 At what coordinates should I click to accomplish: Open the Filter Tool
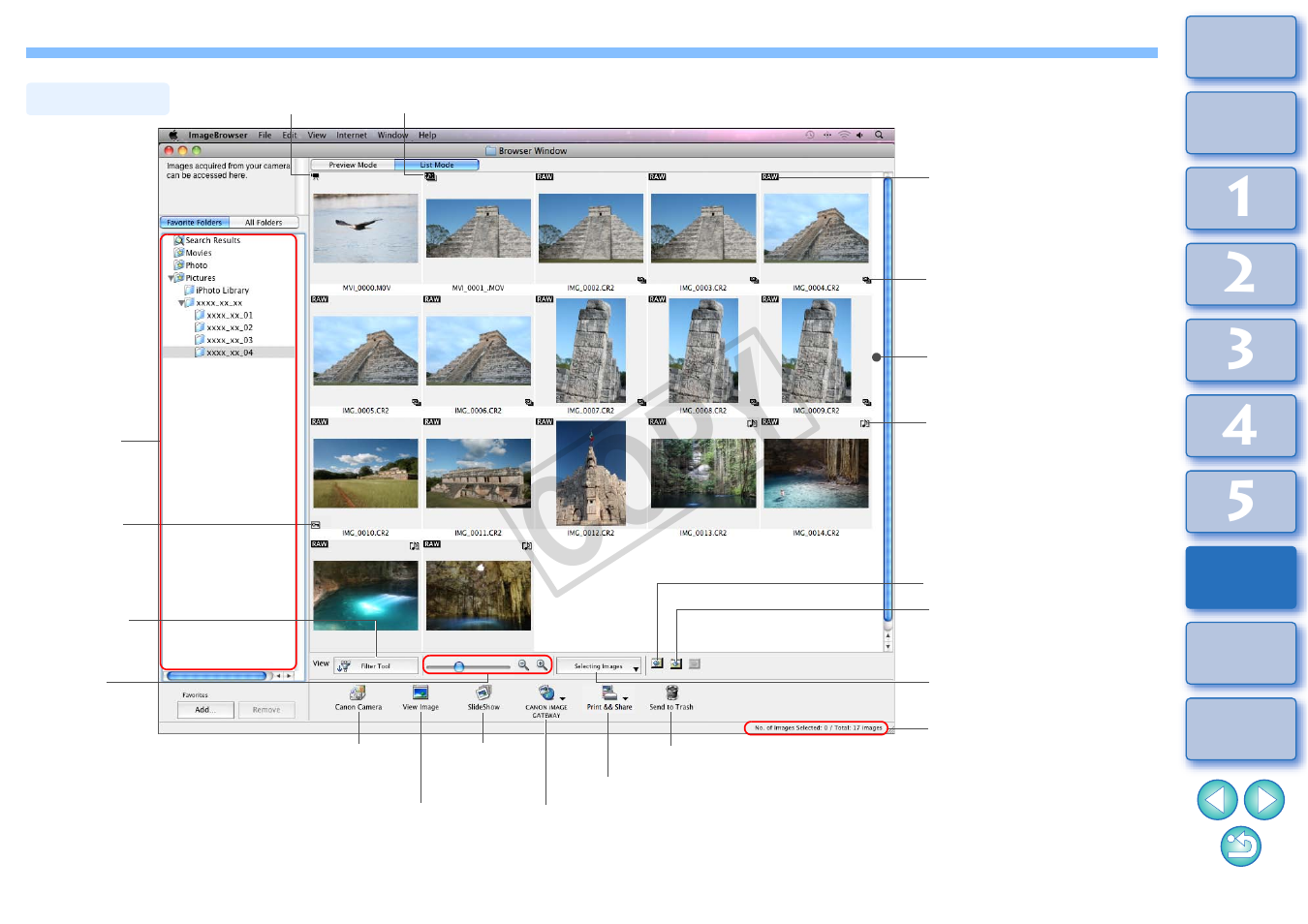(x=376, y=666)
